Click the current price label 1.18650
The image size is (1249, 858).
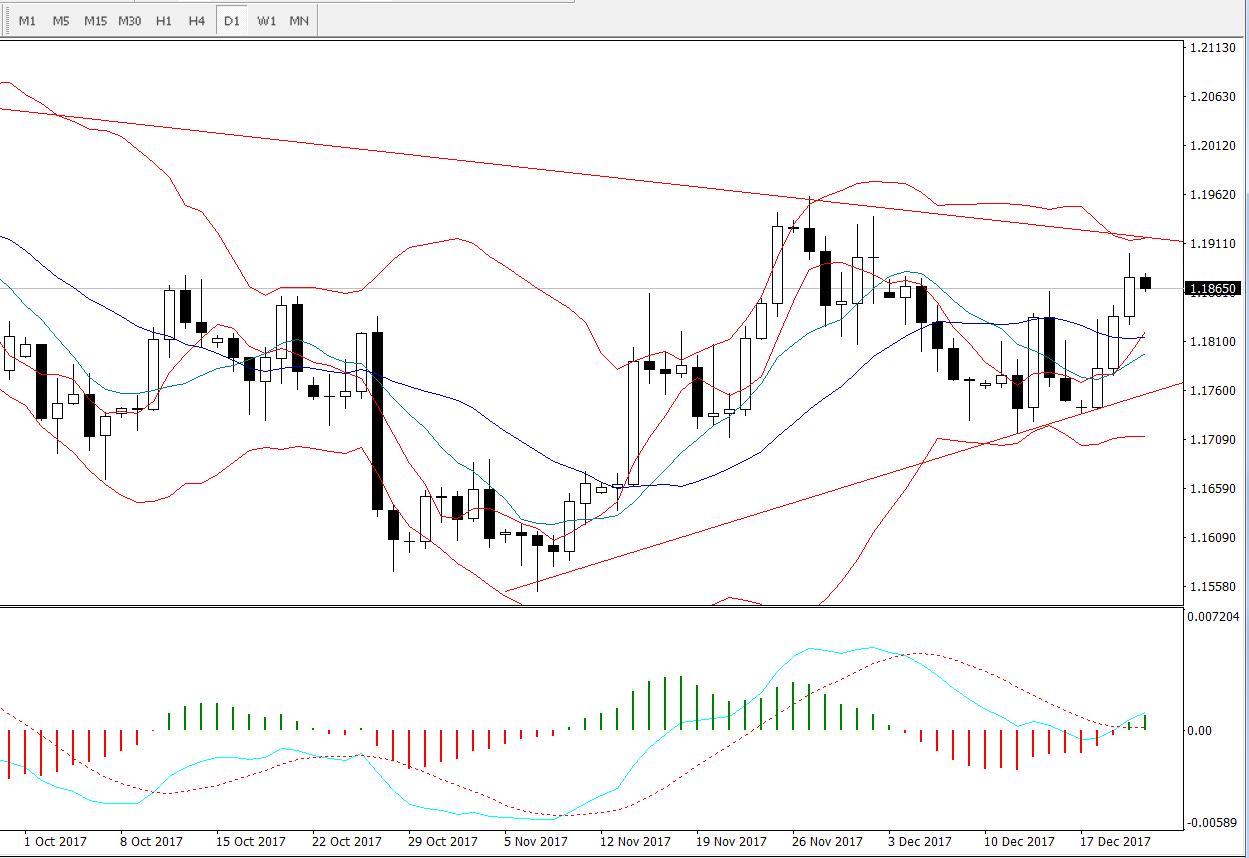tap(1214, 289)
